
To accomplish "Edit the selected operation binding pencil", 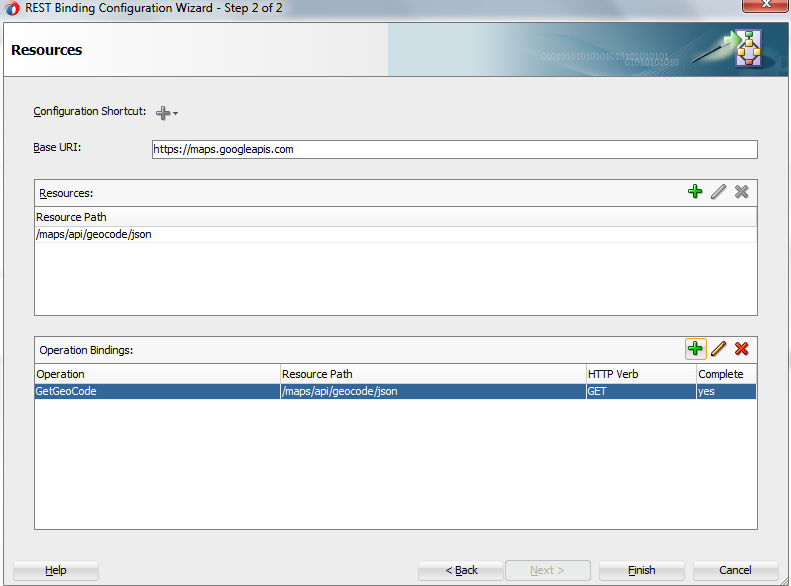I will click(x=718, y=348).
